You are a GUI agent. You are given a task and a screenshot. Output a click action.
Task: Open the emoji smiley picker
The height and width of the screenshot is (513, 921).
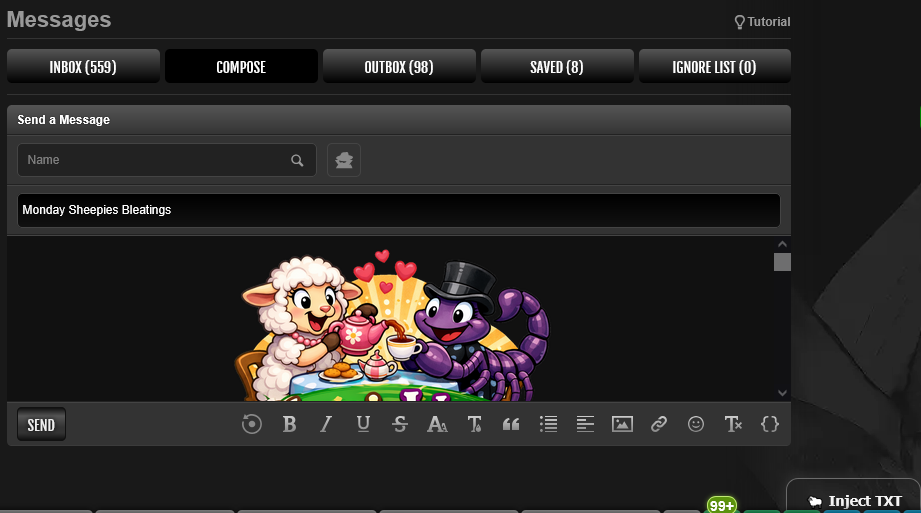click(696, 424)
